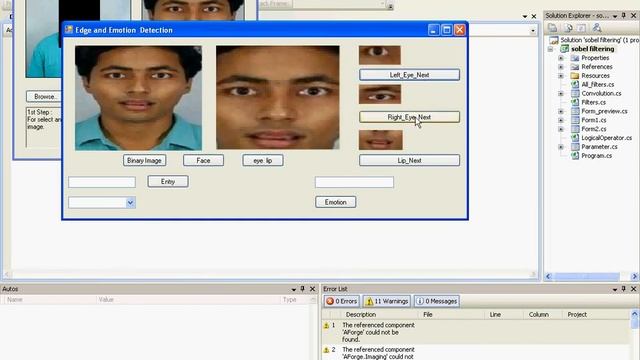
Task: Click the text field left of Entry
Action: (102, 182)
